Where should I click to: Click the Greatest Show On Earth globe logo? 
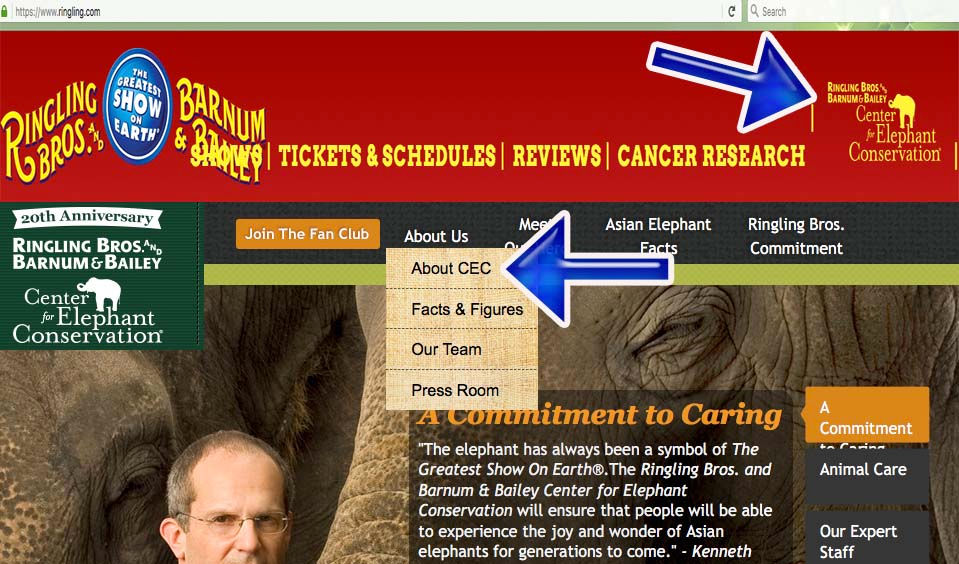(138, 106)
